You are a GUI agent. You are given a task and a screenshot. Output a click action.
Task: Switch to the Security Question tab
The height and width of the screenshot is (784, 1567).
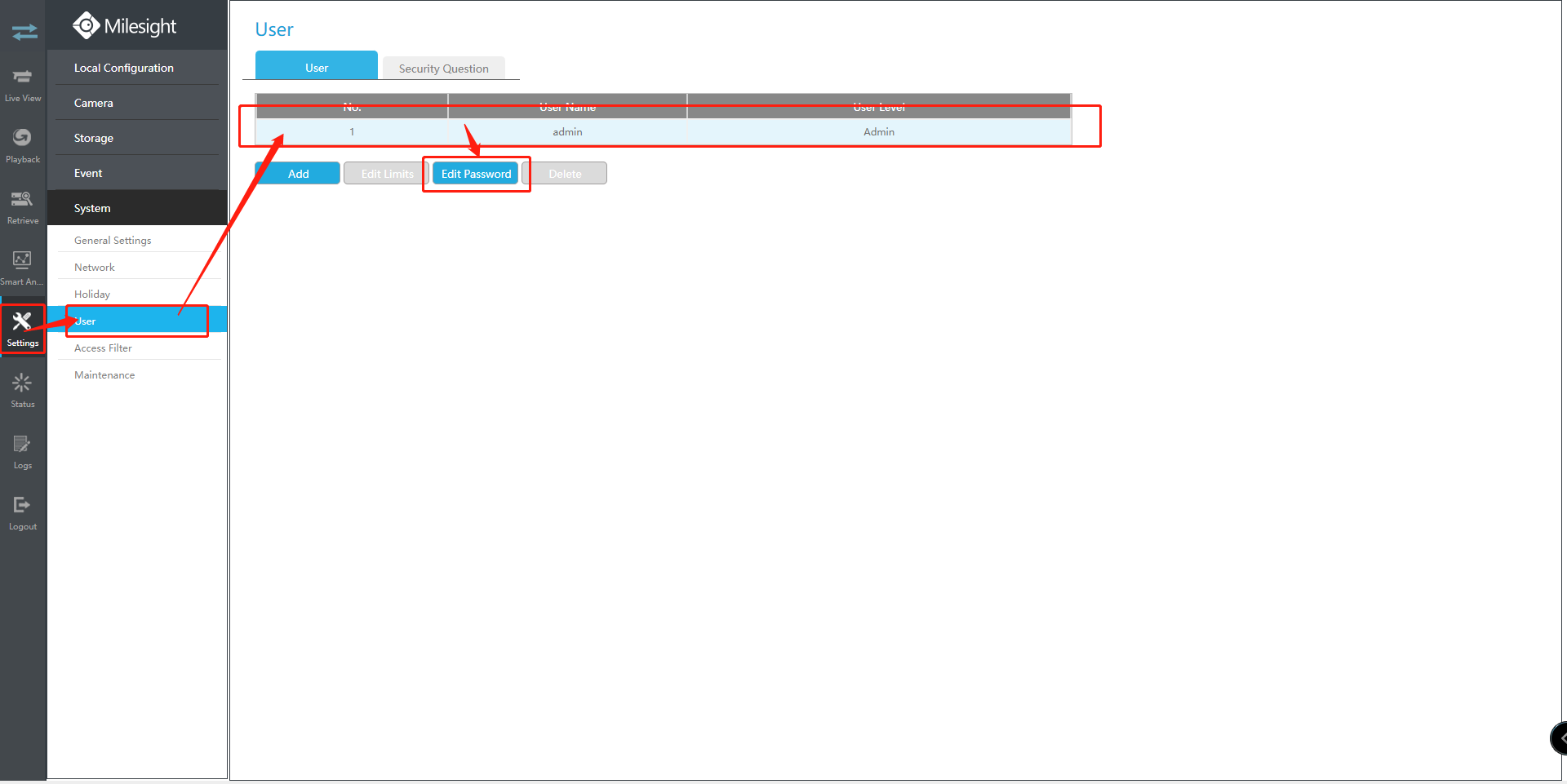coord(444,69)
